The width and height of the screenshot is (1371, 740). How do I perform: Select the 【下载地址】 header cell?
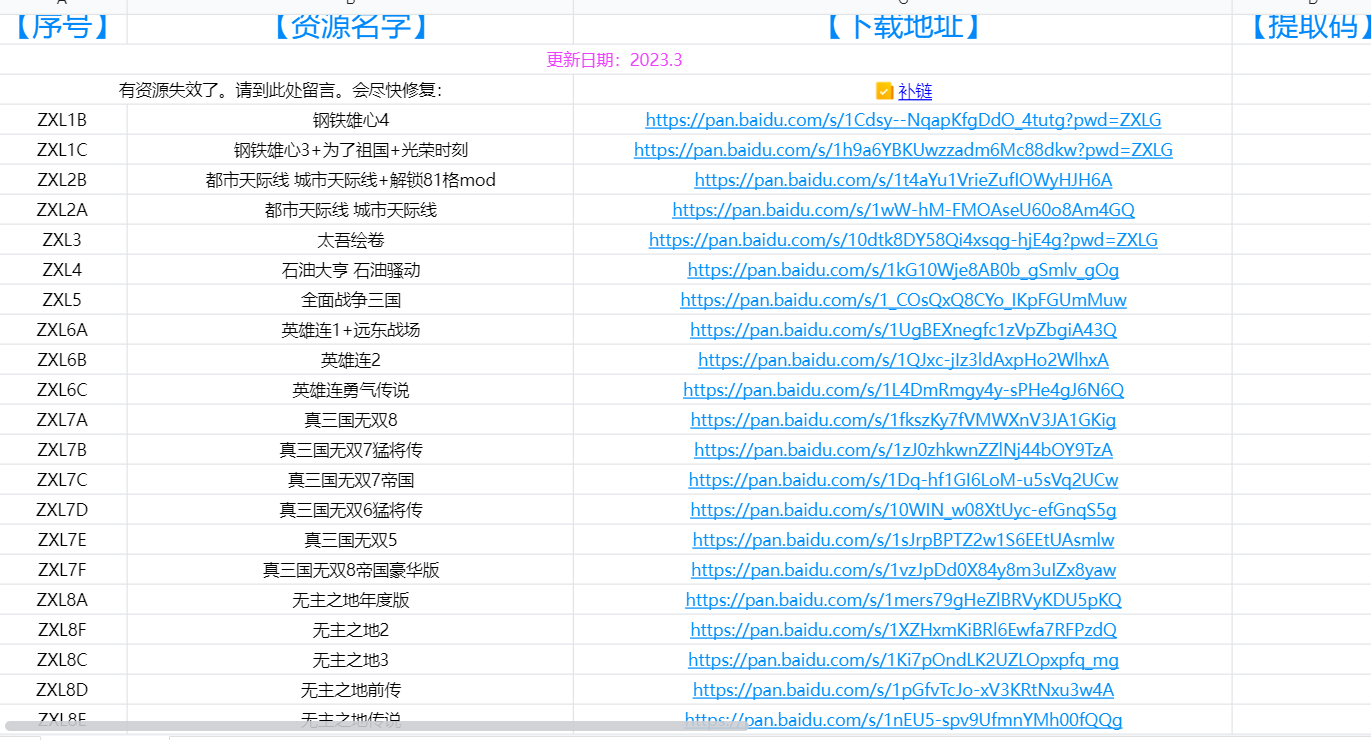pos(903,27)
